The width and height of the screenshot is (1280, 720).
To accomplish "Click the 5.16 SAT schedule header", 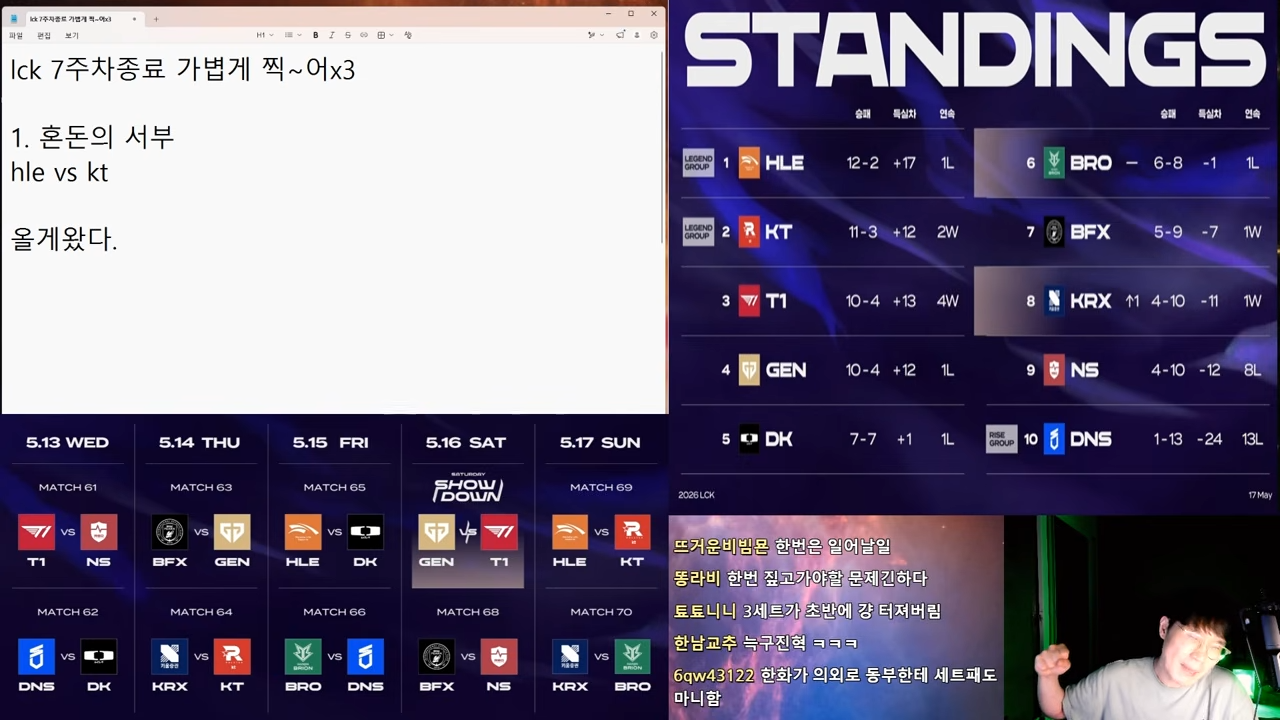I will point(467,442).
